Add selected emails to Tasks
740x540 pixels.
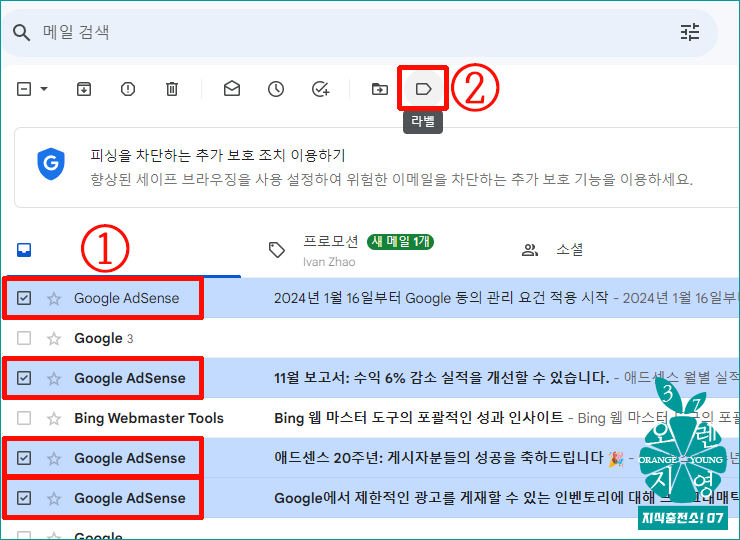click(x=320, y=89)
